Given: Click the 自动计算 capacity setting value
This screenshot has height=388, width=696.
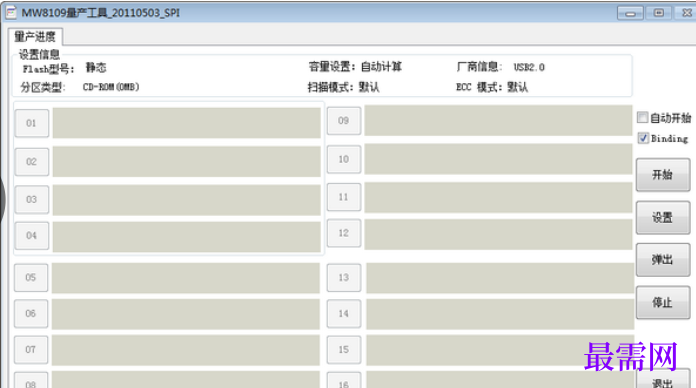Looking at the screenshot, I should 381,67.
